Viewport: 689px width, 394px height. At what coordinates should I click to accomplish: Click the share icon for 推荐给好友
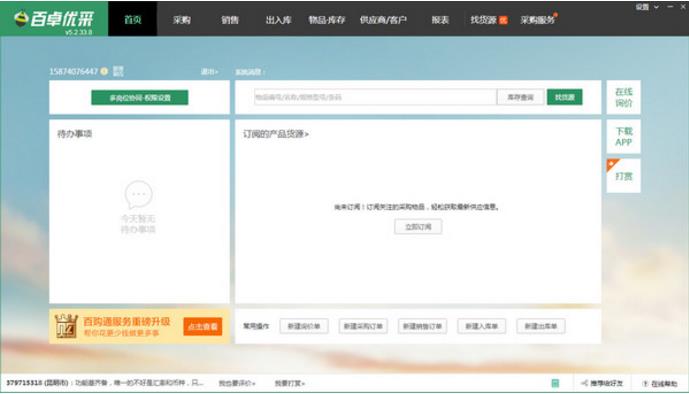(x=584, y=383)
